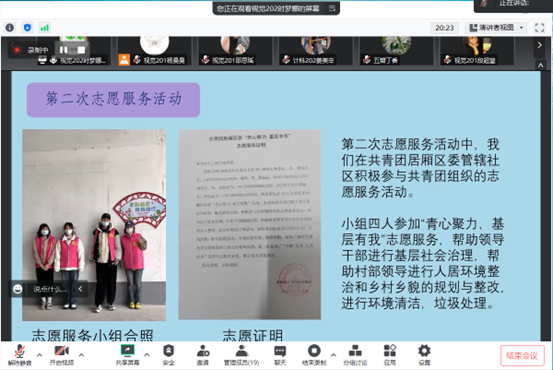Turn on the video camera
The image size is (553, 370).
pyautogui.click(x=62, y=354)
